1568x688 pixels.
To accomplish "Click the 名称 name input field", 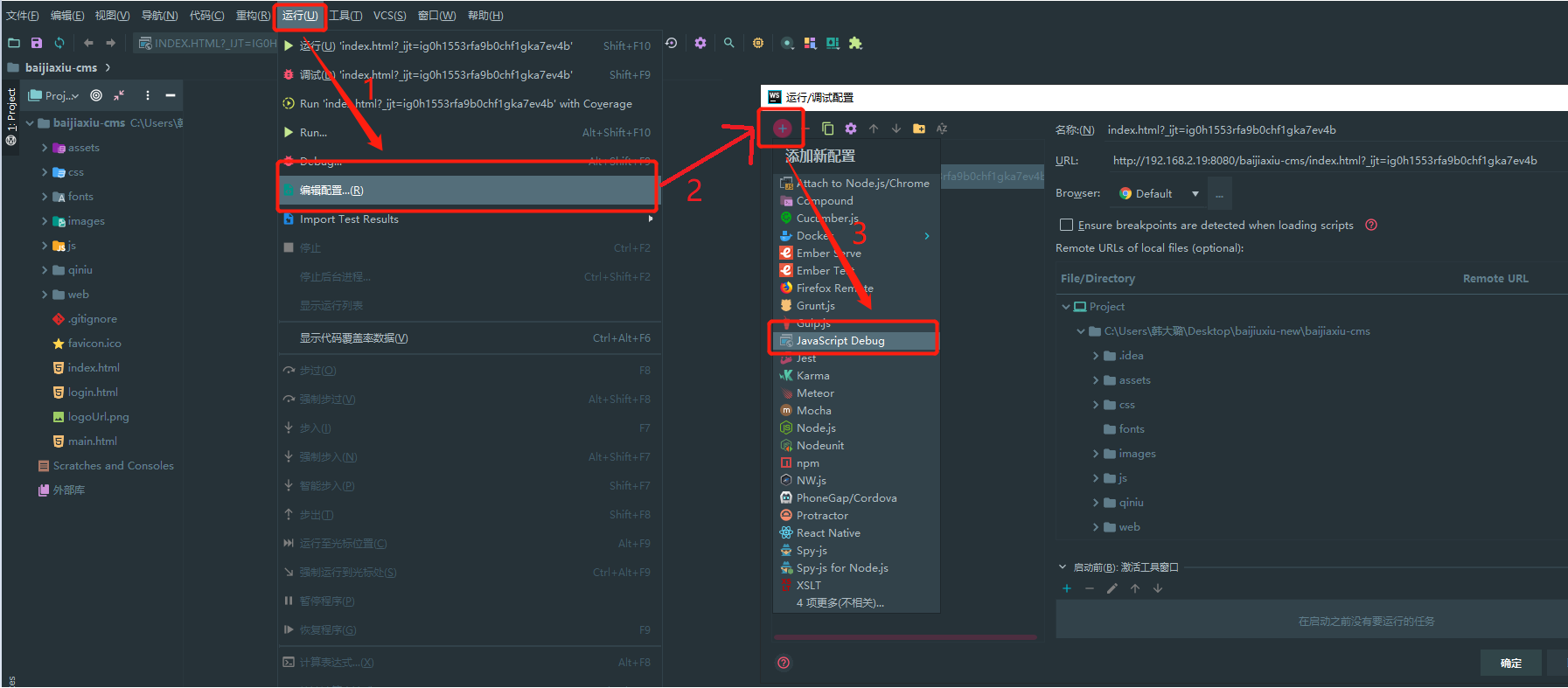I will 1335,130.
